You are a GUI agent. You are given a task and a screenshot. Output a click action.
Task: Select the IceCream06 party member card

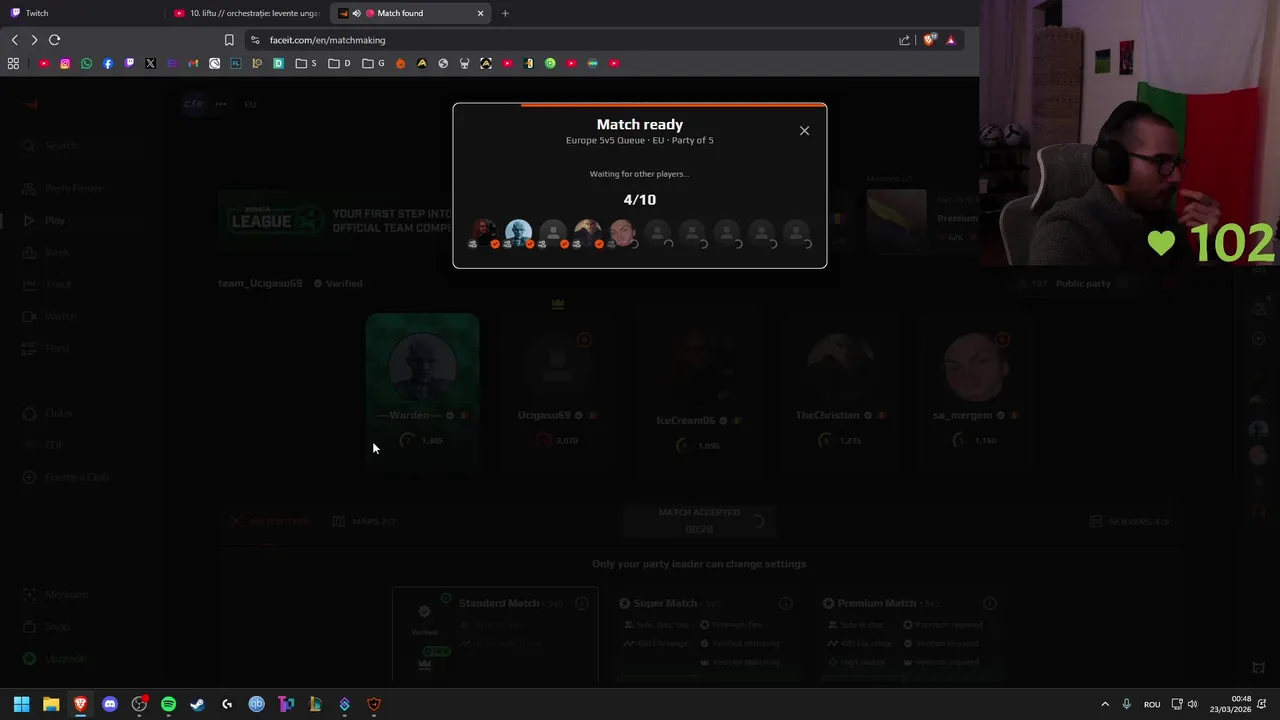click(699, 390)
